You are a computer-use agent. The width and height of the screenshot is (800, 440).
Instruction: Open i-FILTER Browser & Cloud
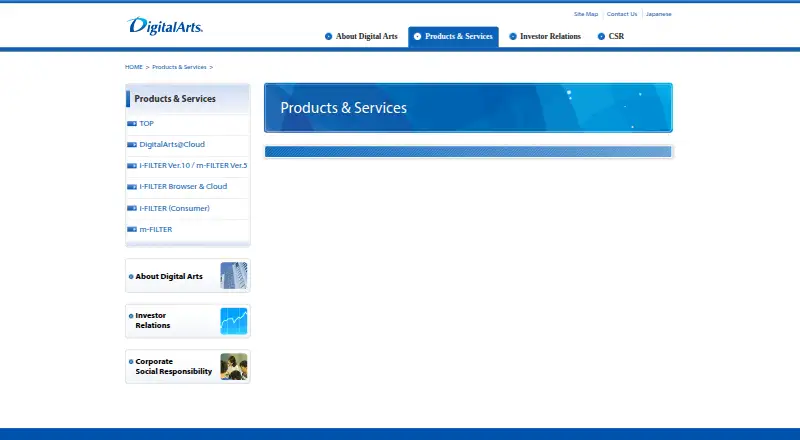coord(183,186)
